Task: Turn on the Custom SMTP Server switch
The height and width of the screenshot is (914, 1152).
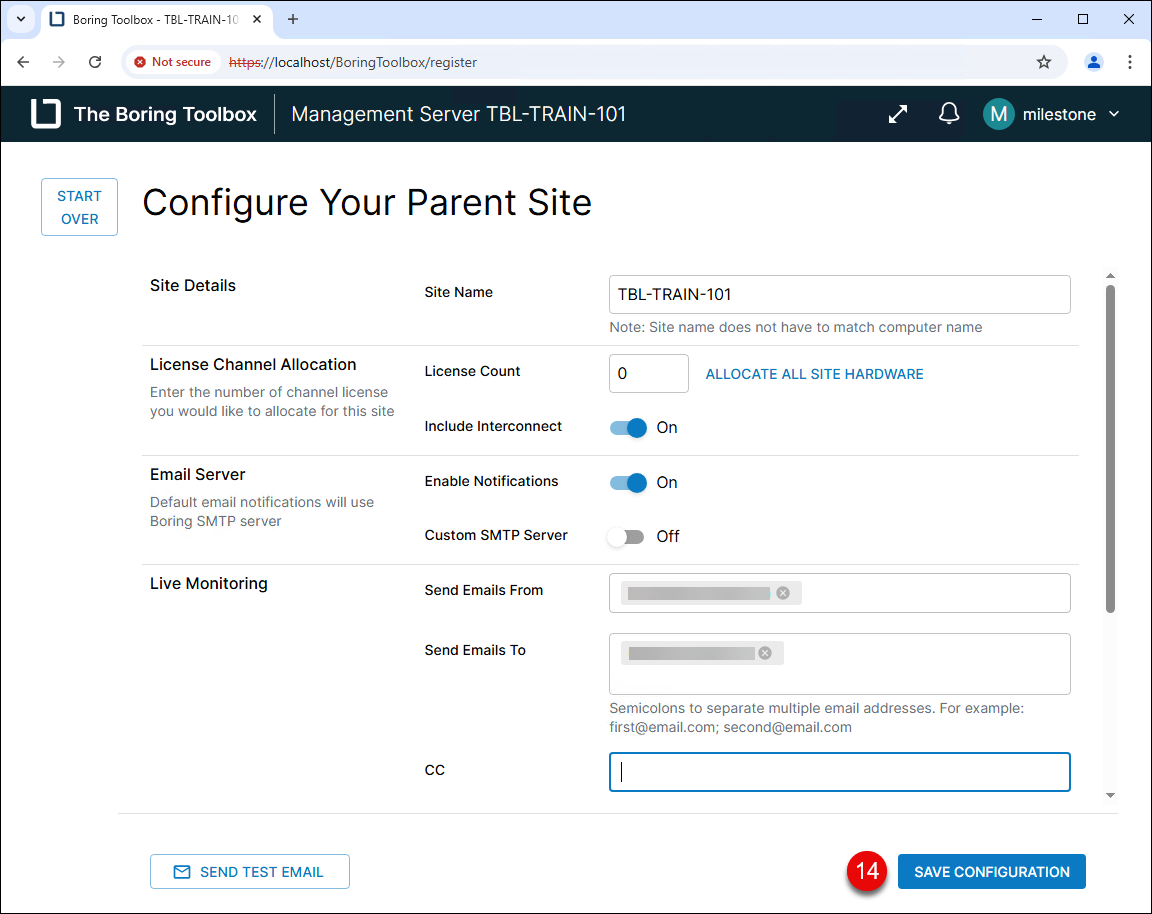Action: pos(627,537)
